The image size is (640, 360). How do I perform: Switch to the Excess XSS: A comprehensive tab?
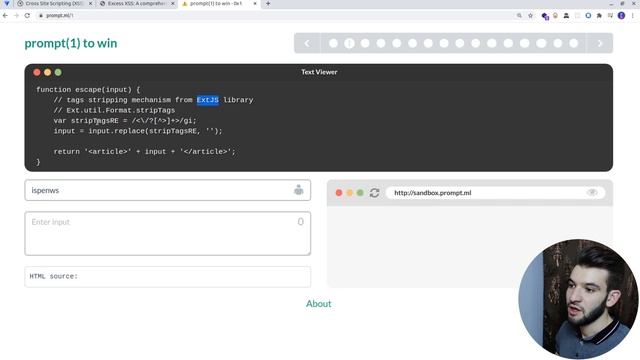137,3
